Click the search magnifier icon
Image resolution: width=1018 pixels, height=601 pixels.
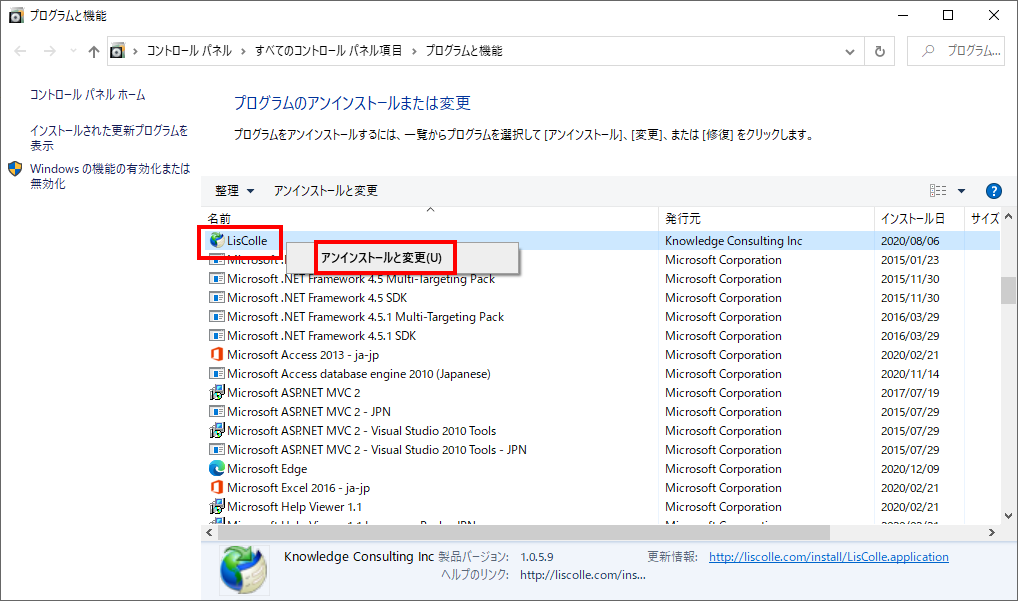[928, 51]
